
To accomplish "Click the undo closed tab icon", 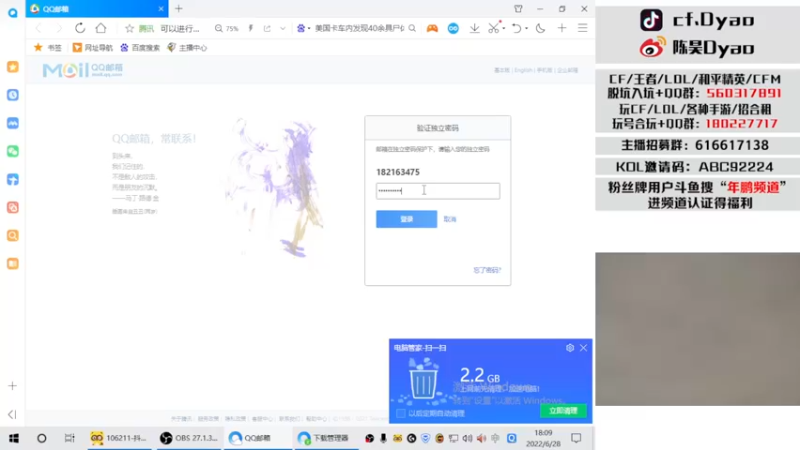I will (x=516, y=29).
